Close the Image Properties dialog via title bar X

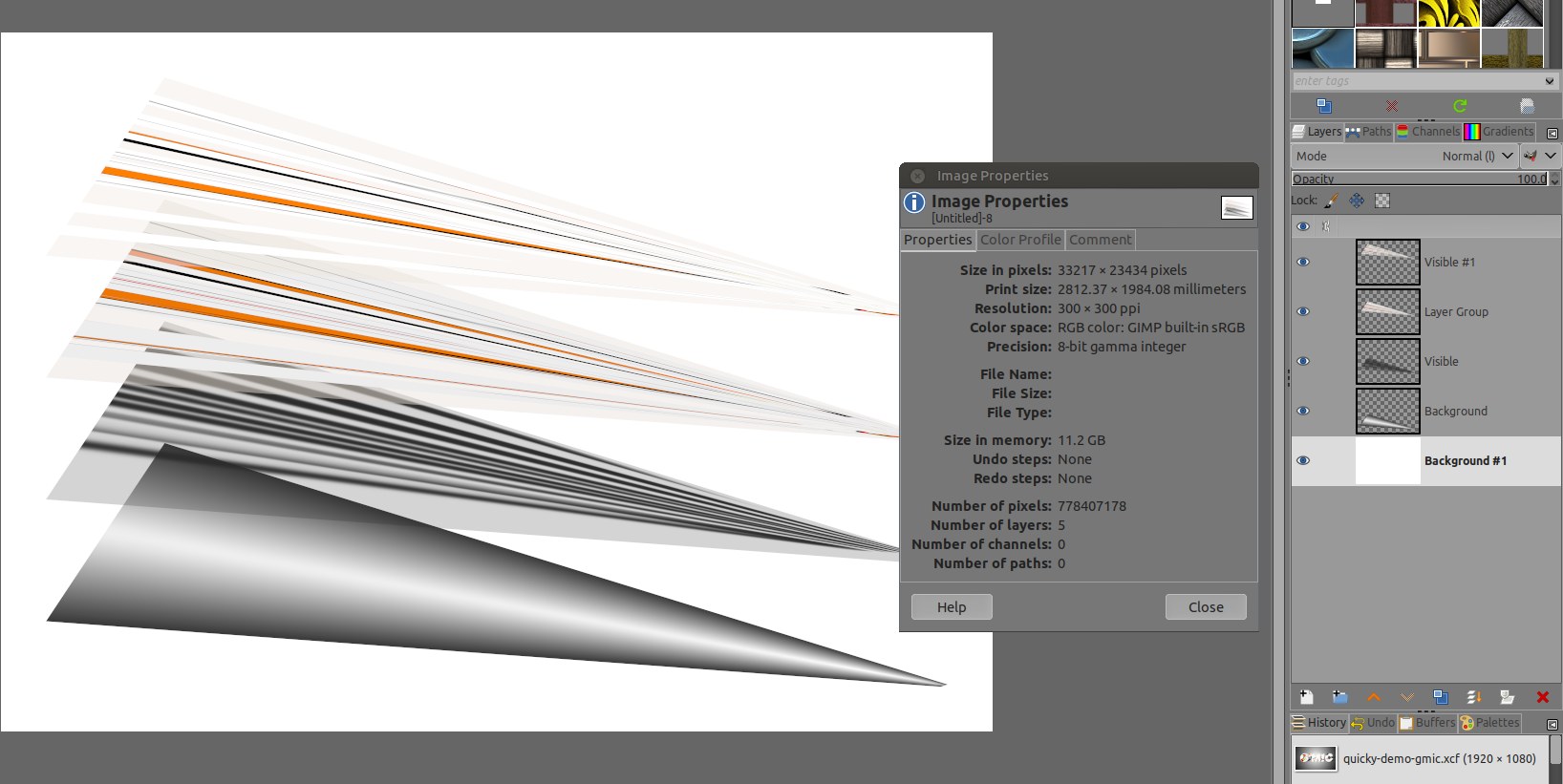click(x=917, y=176)
